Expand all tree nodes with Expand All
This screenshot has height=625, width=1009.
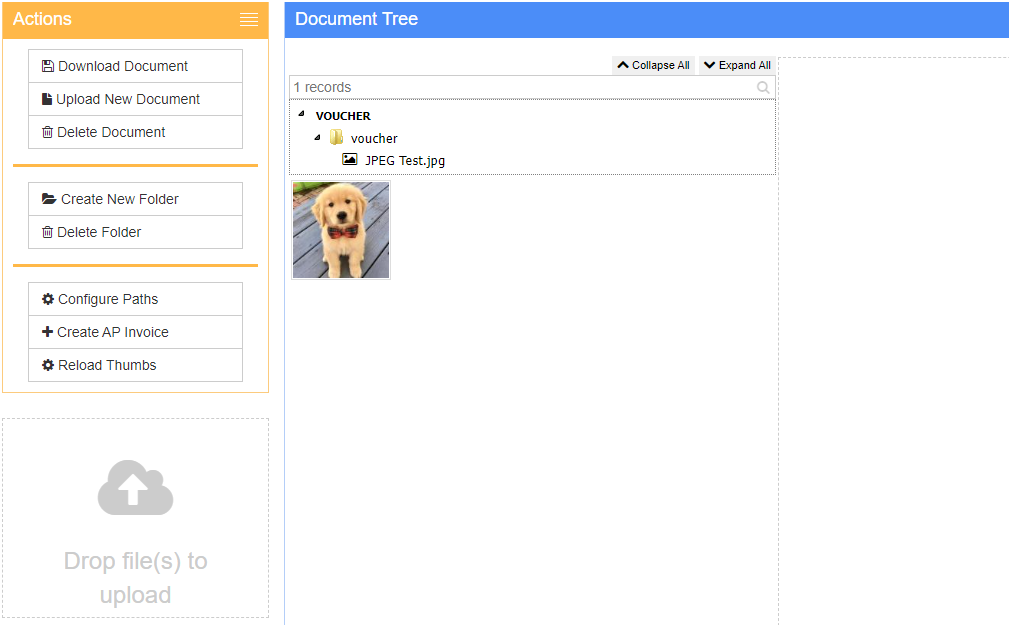coord(737,65)
